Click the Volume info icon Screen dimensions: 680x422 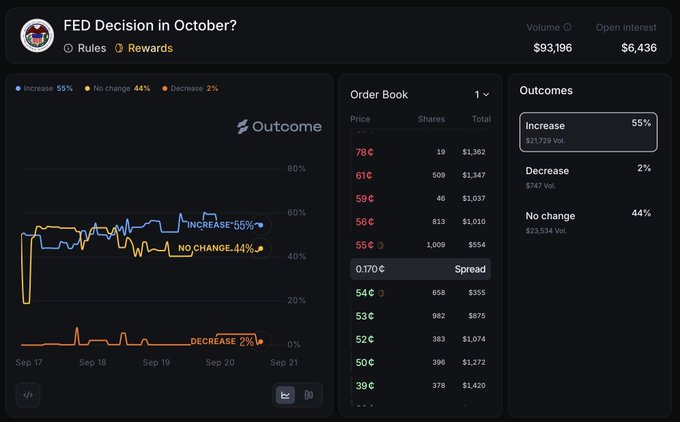click(567, 27)
